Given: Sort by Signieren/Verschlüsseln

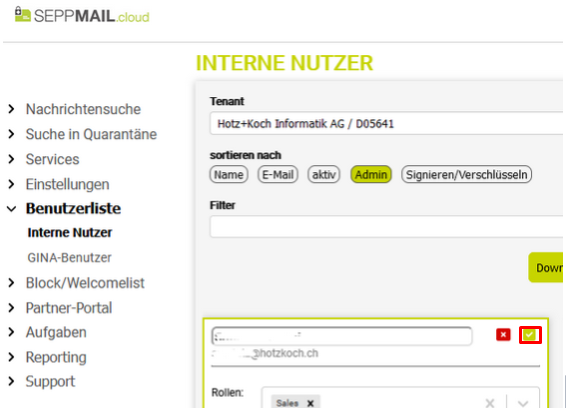Looking at the screenshot, I should point(466,174).
